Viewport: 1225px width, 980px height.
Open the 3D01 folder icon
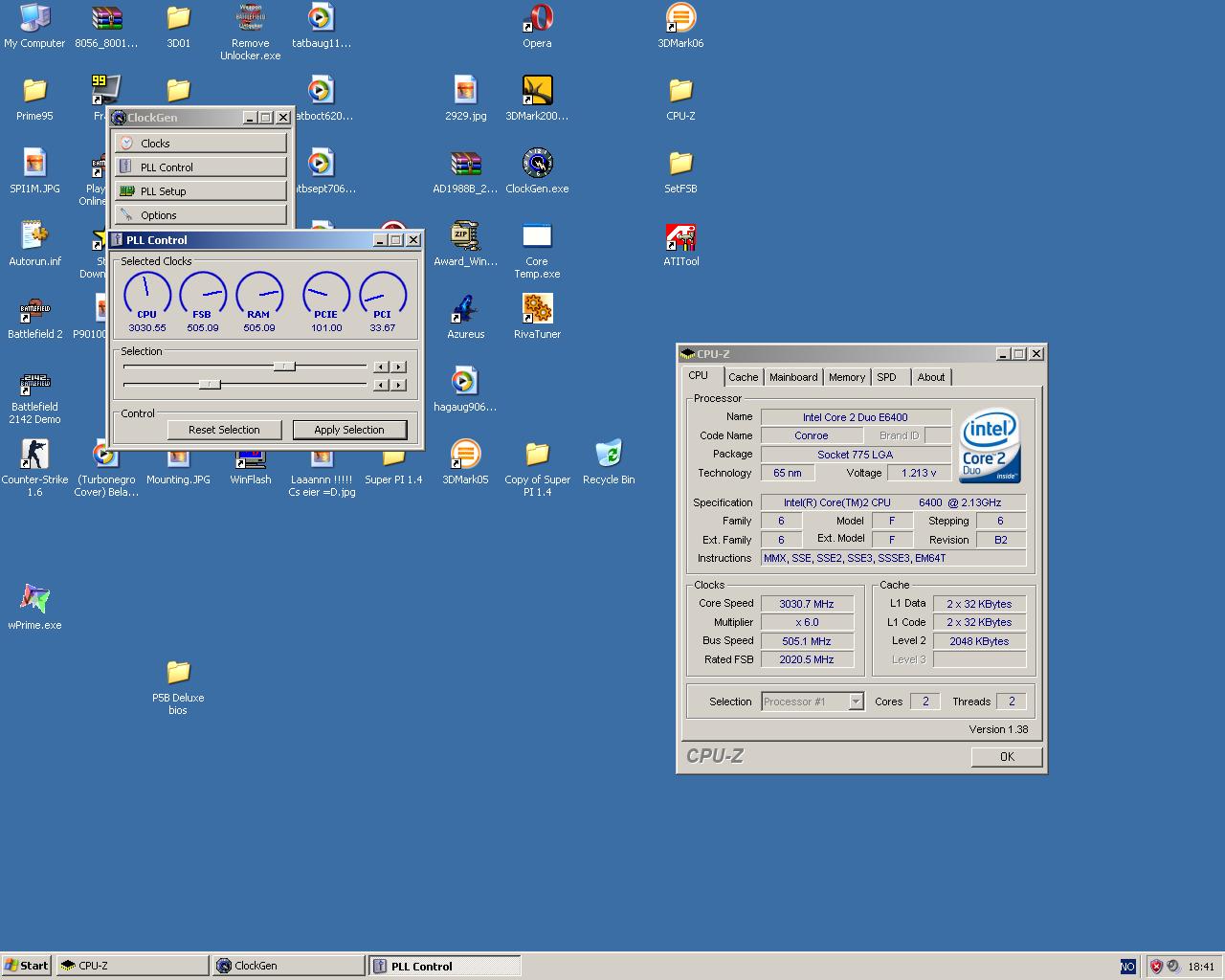(x=178, y=26)
